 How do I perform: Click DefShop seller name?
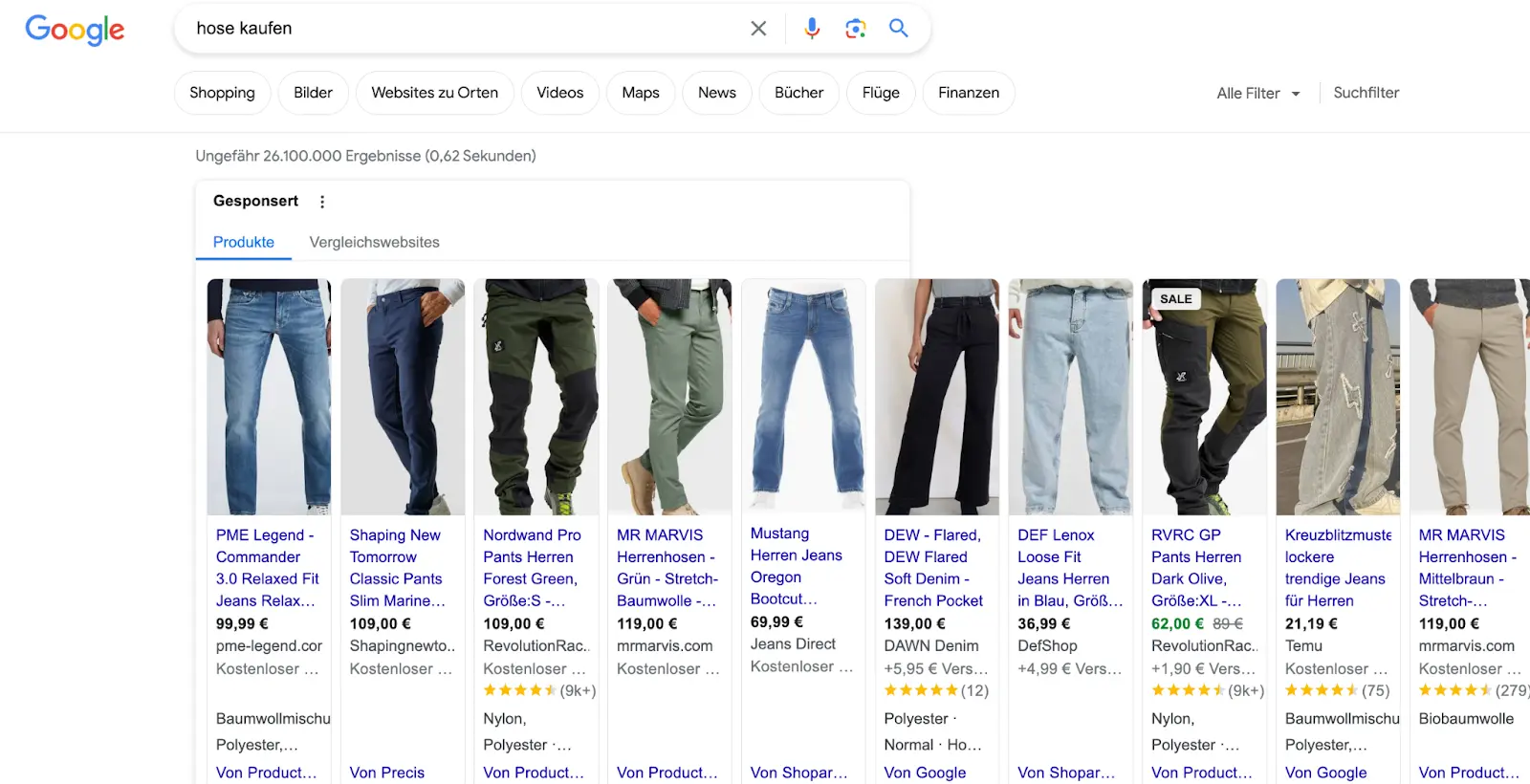pyautogui.click(x=1047, y=646)
